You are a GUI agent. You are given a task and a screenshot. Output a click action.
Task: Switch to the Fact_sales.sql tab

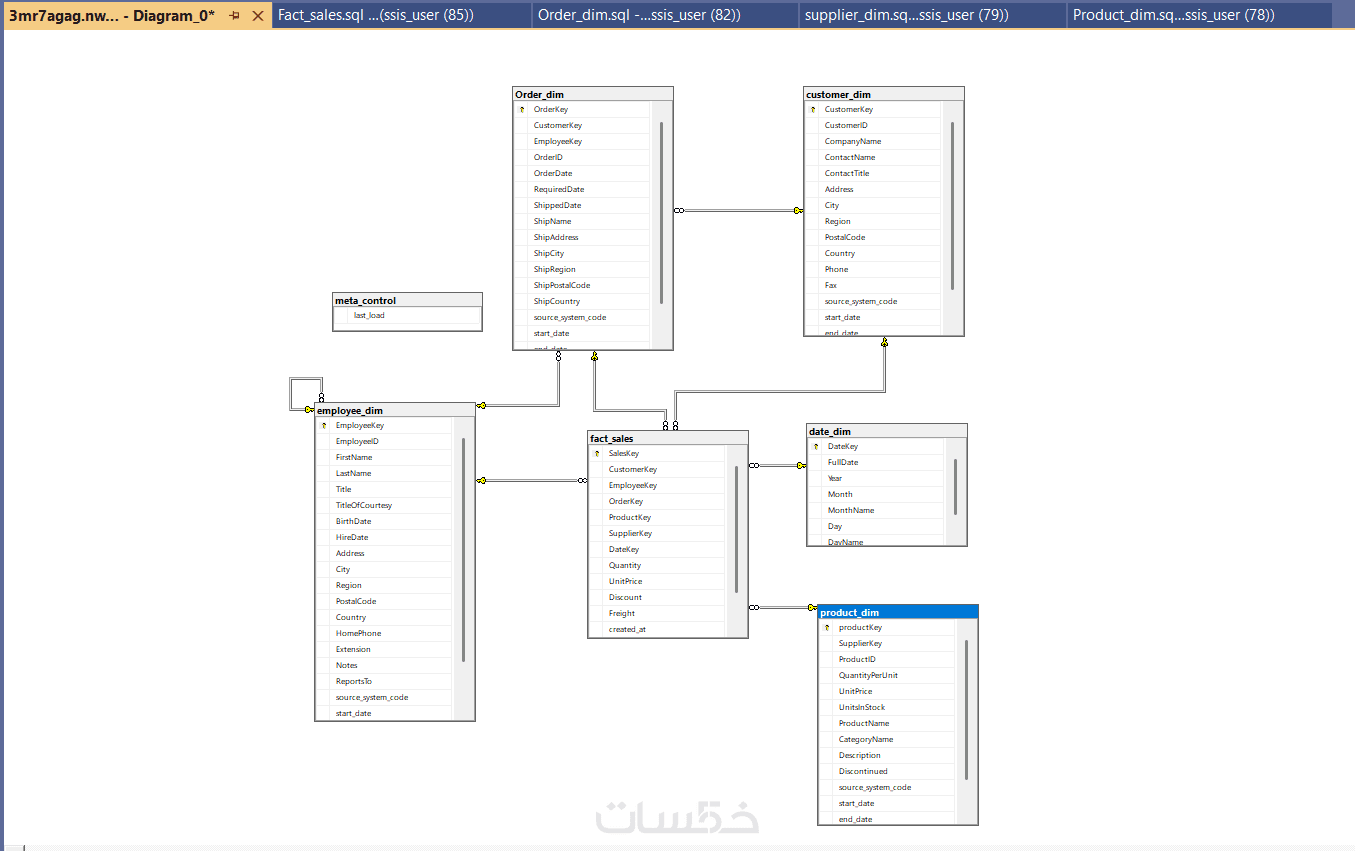click(402, 15)
